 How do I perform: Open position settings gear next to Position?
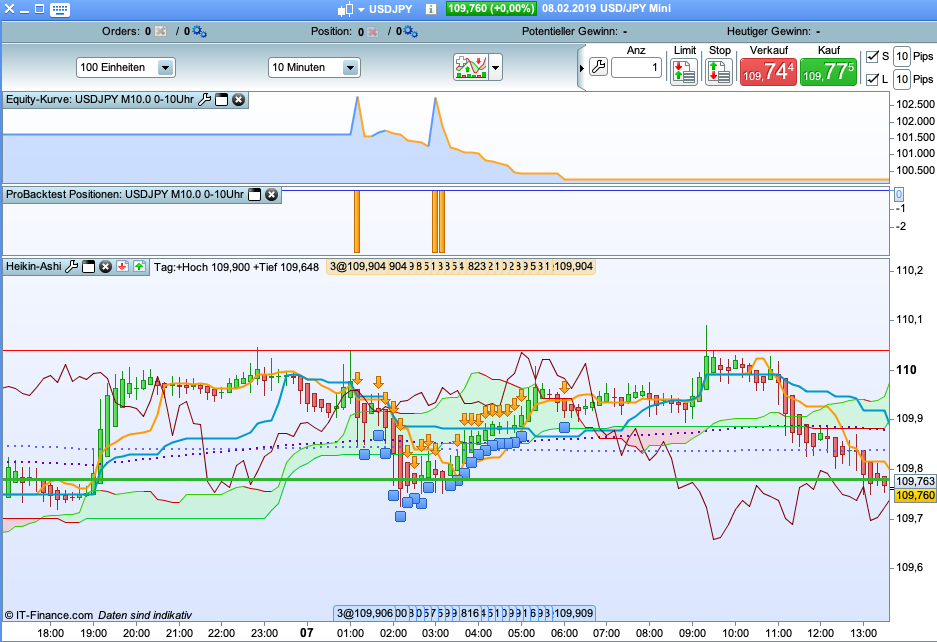(410, 31)
